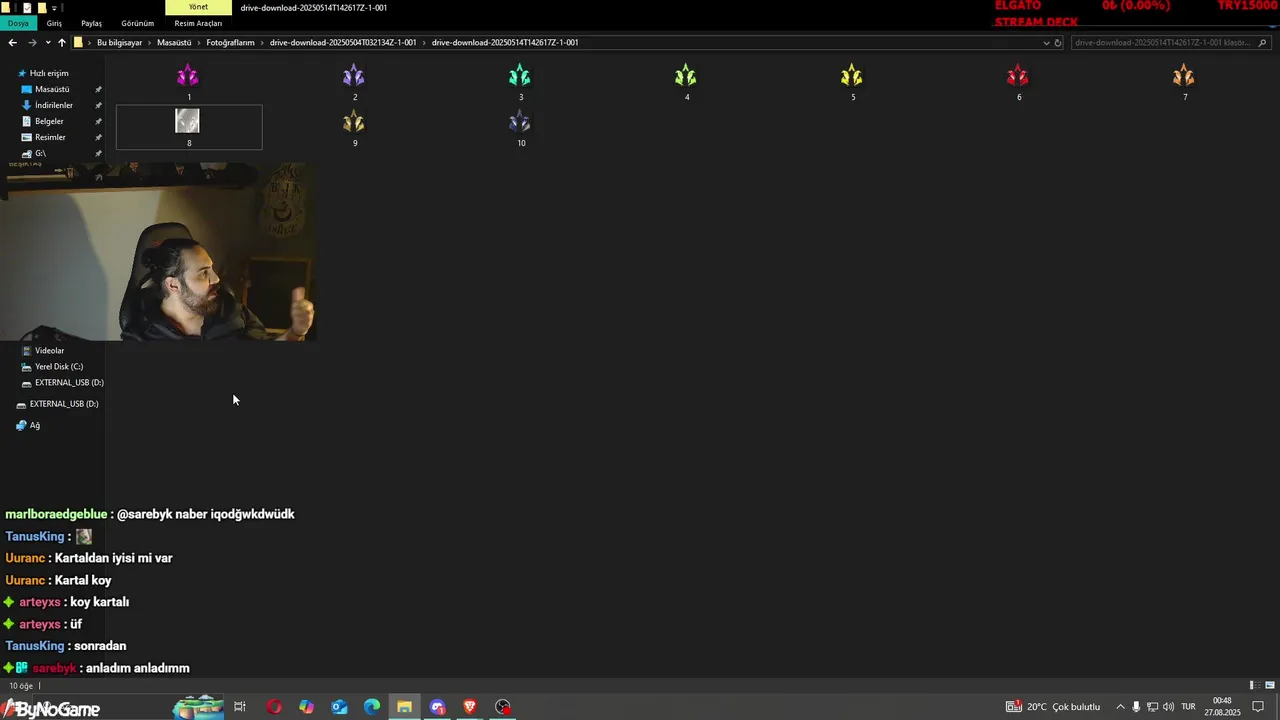The image size is (1280, 720).
Task: Open Task View on the taskbar
Action: coord(240,707)
